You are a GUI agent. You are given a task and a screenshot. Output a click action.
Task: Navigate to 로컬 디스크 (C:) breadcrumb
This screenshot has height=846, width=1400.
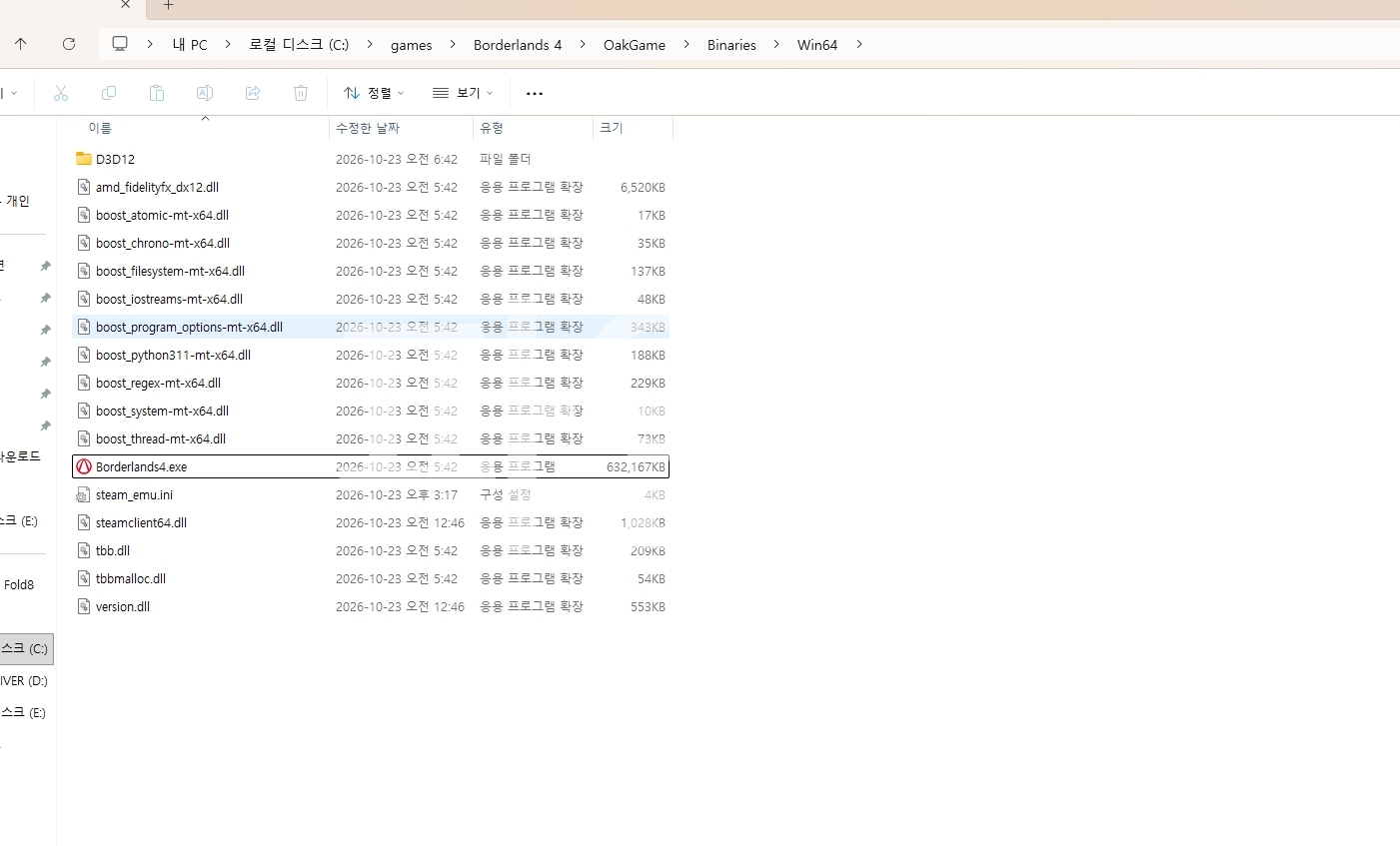(299, 45)
